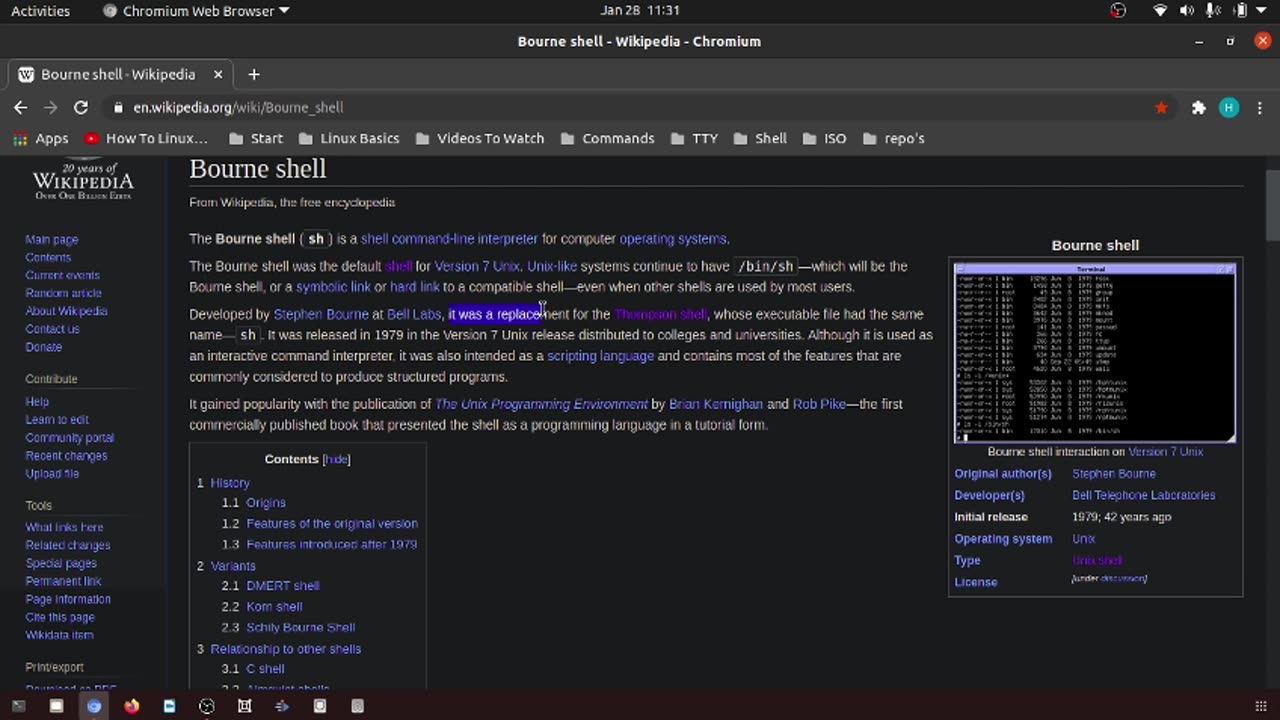Open the clock showing Jan 28 11:31

tap(640, 11)
